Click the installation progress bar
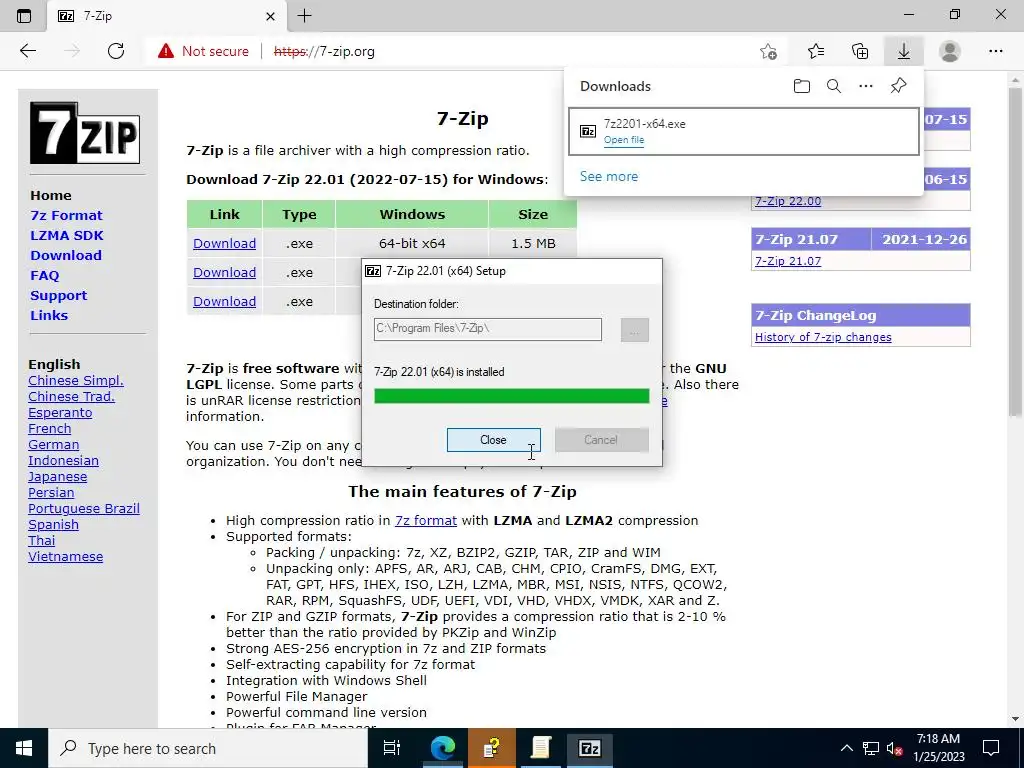 (x=511, y=396)
